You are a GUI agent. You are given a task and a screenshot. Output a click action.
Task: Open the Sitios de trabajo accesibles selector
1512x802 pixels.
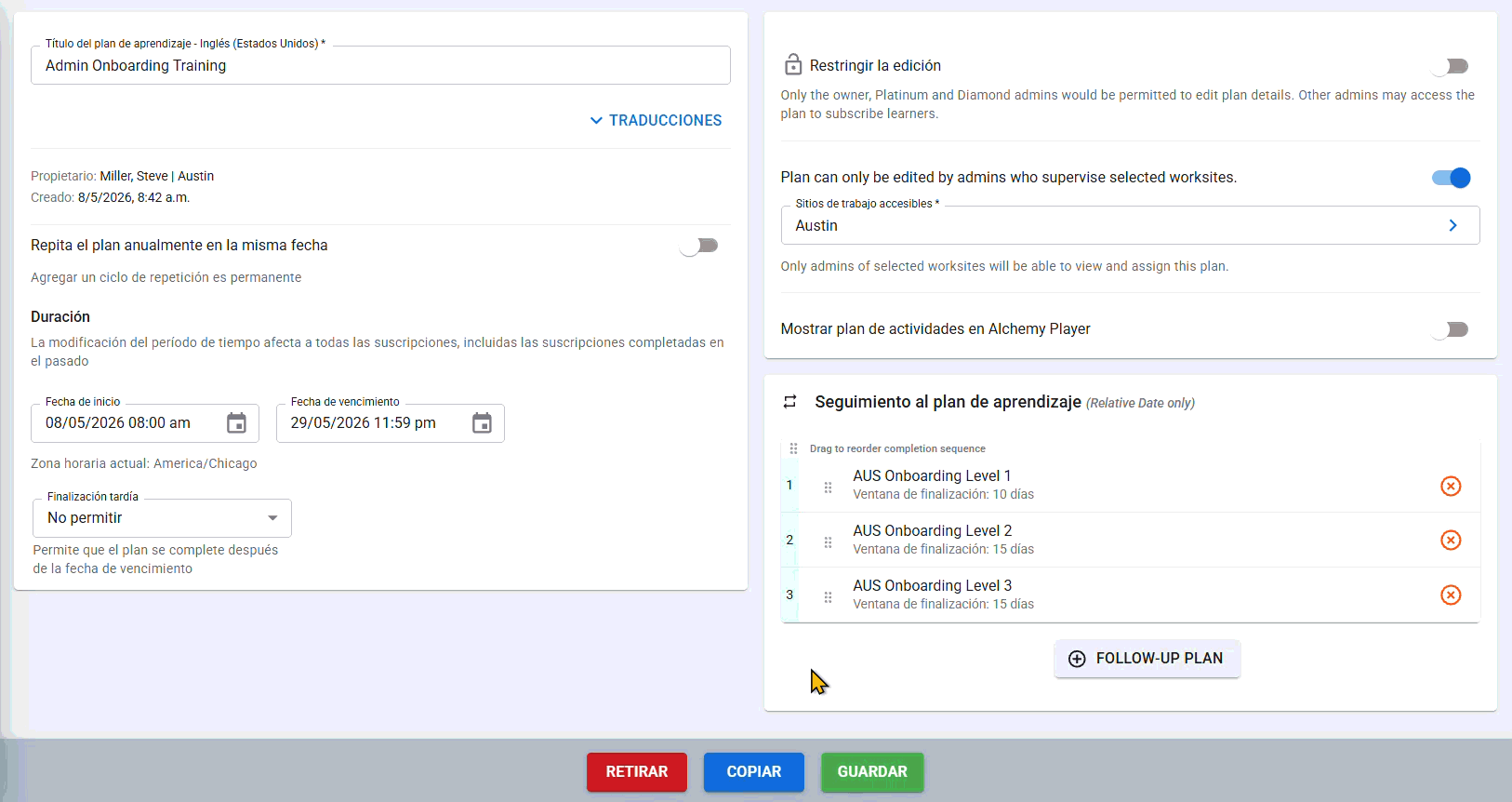(x=1130, y=225)
